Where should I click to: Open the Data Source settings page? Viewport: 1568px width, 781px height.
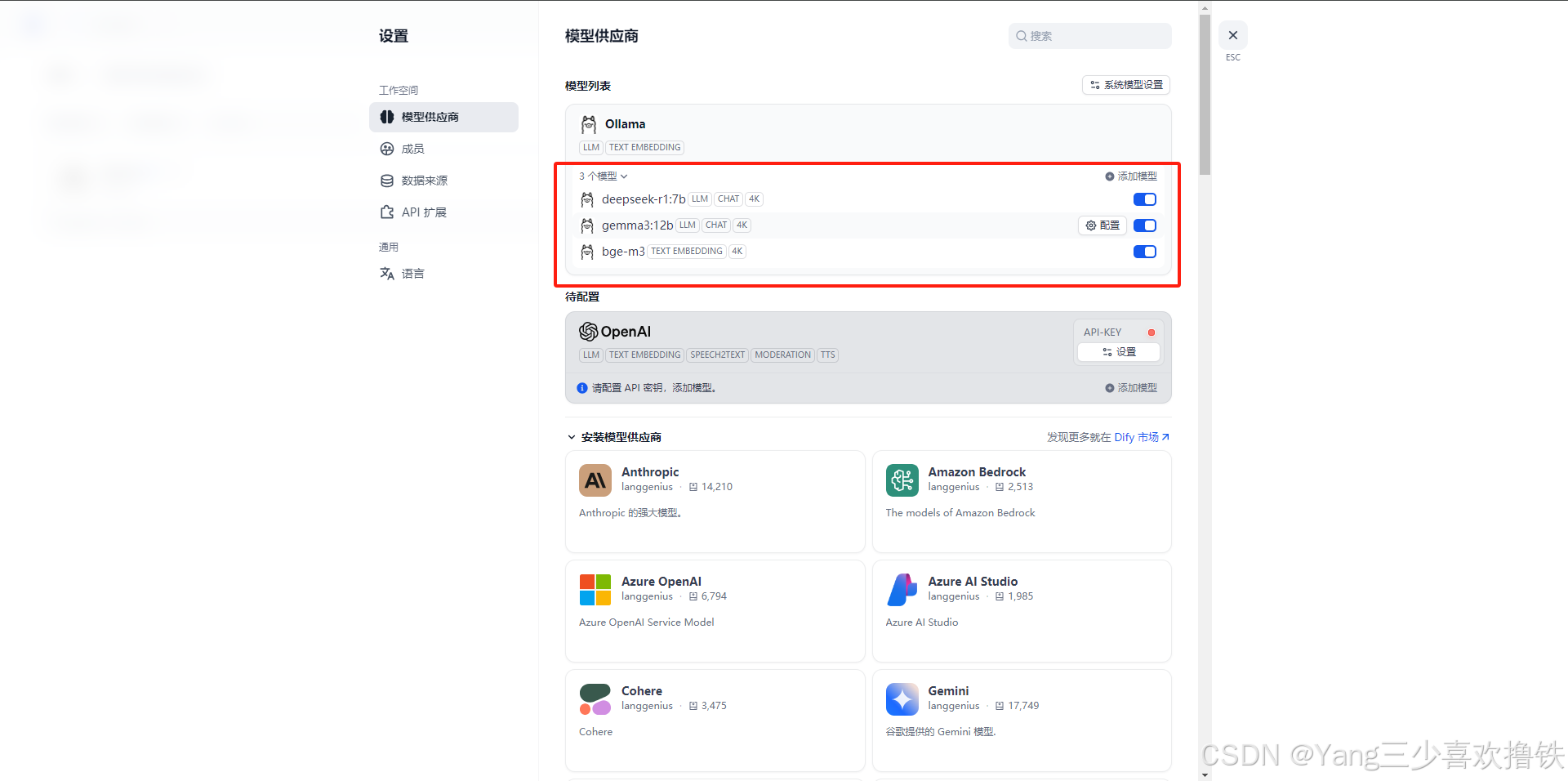tap(443, 181)
